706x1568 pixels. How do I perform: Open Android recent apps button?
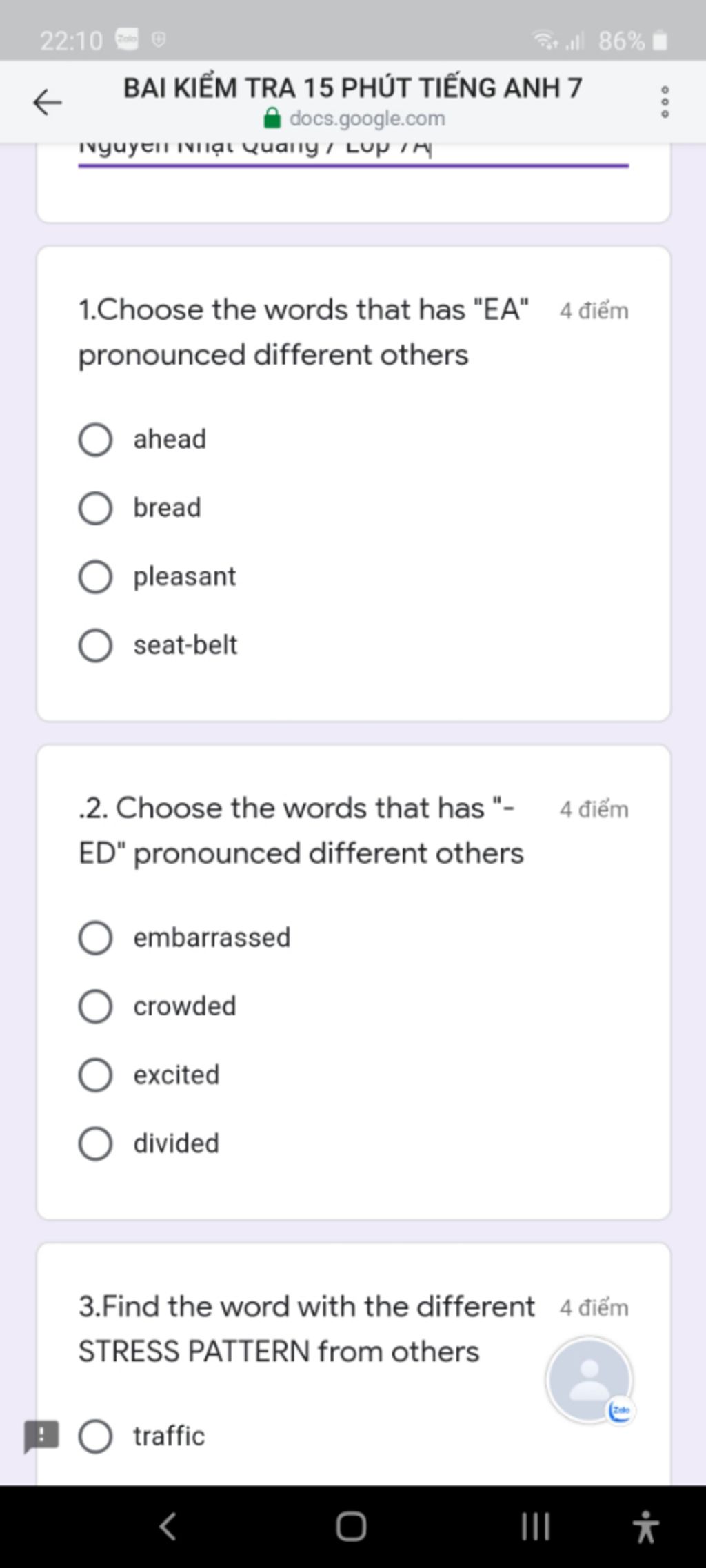click(535, 1526)
